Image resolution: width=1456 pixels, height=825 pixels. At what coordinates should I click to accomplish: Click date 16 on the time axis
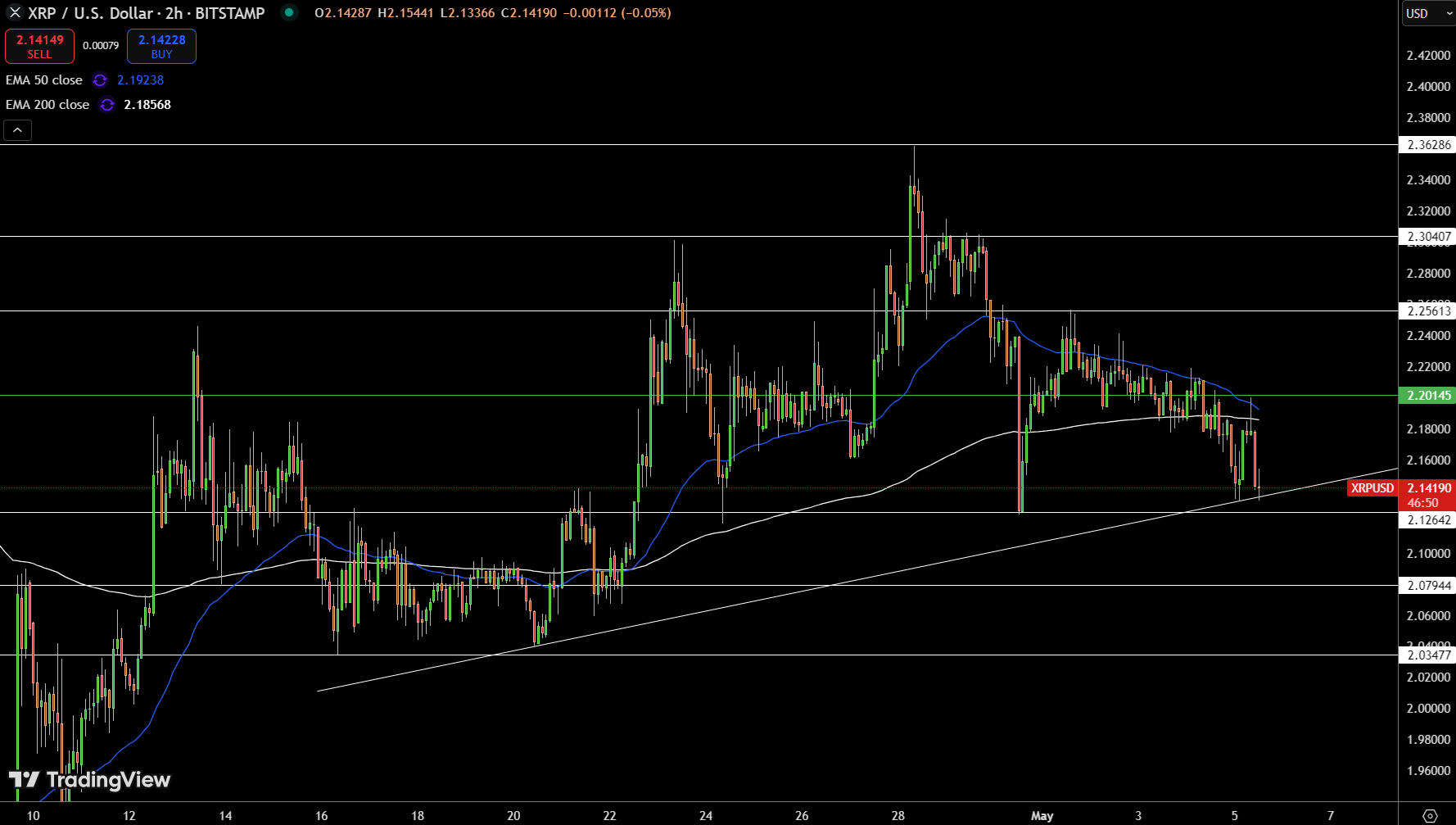321,815
